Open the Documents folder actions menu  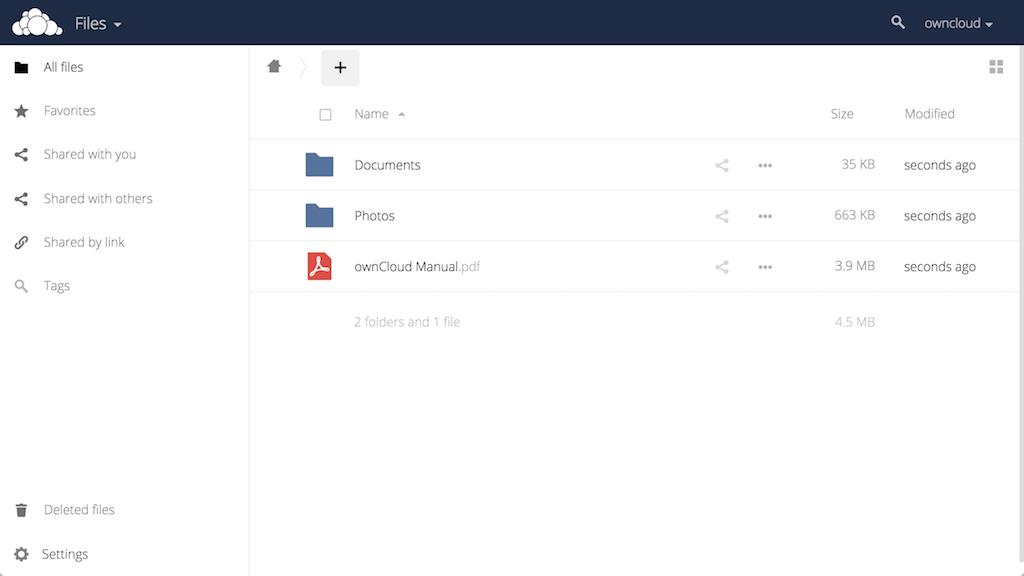tap(765, 164)
